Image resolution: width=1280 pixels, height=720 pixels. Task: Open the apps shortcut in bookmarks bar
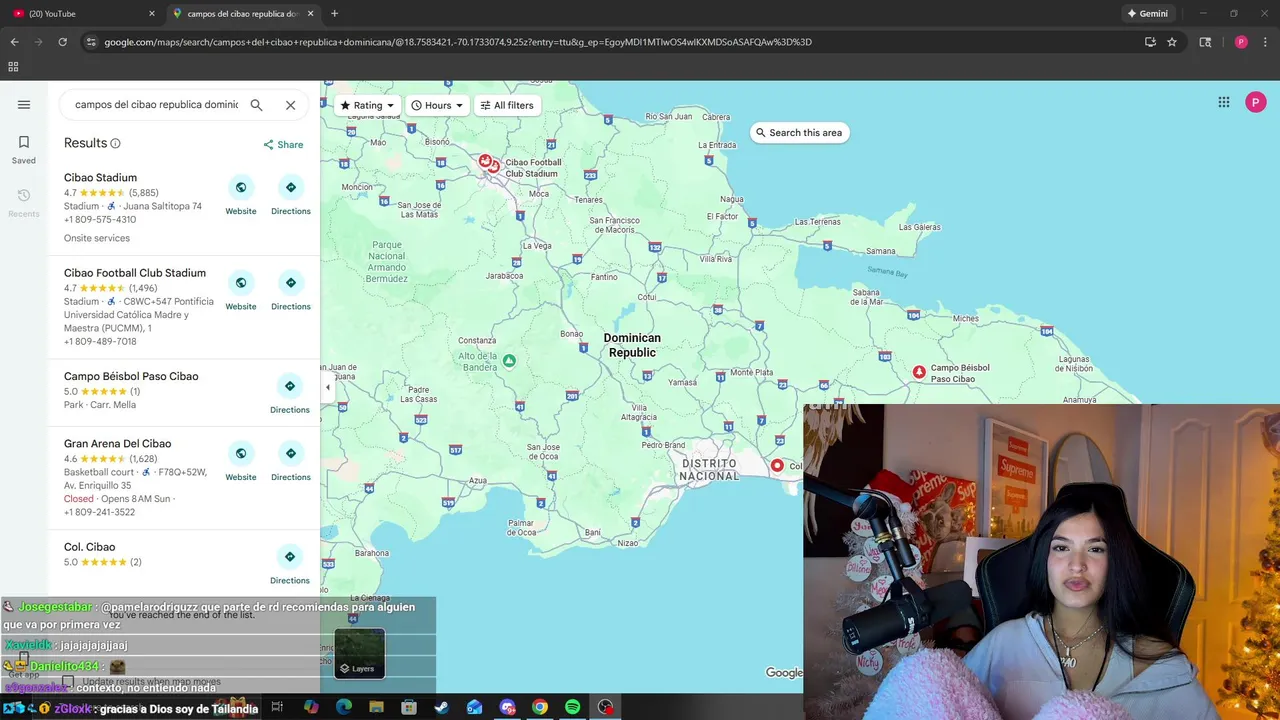pos(13,67)
